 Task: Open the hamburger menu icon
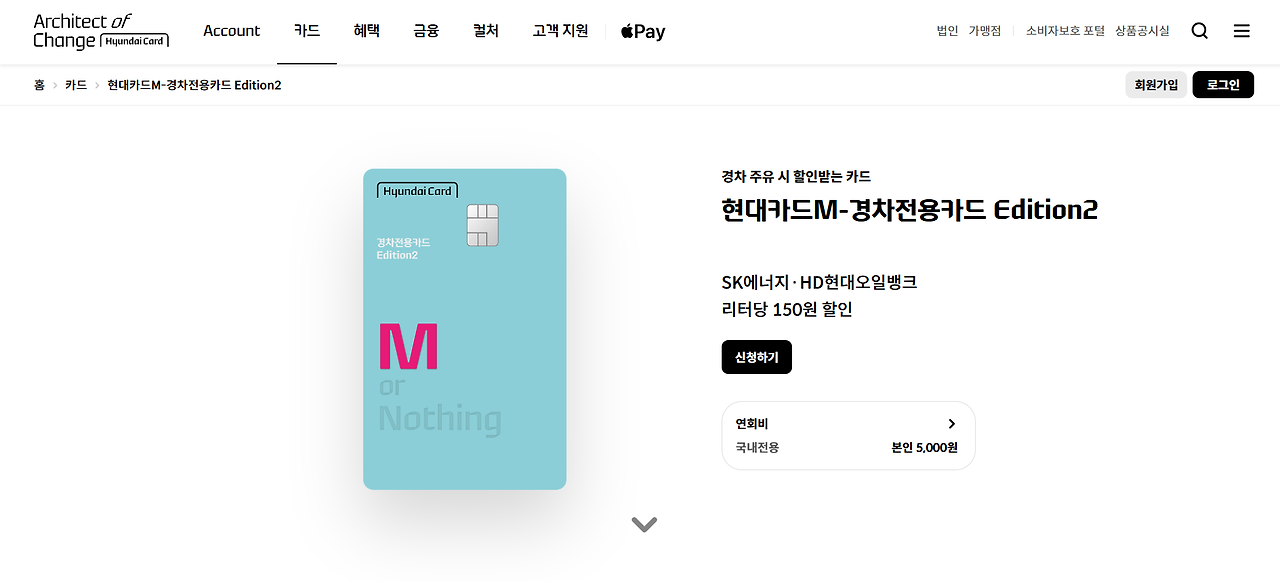(x=1242, y=31)
